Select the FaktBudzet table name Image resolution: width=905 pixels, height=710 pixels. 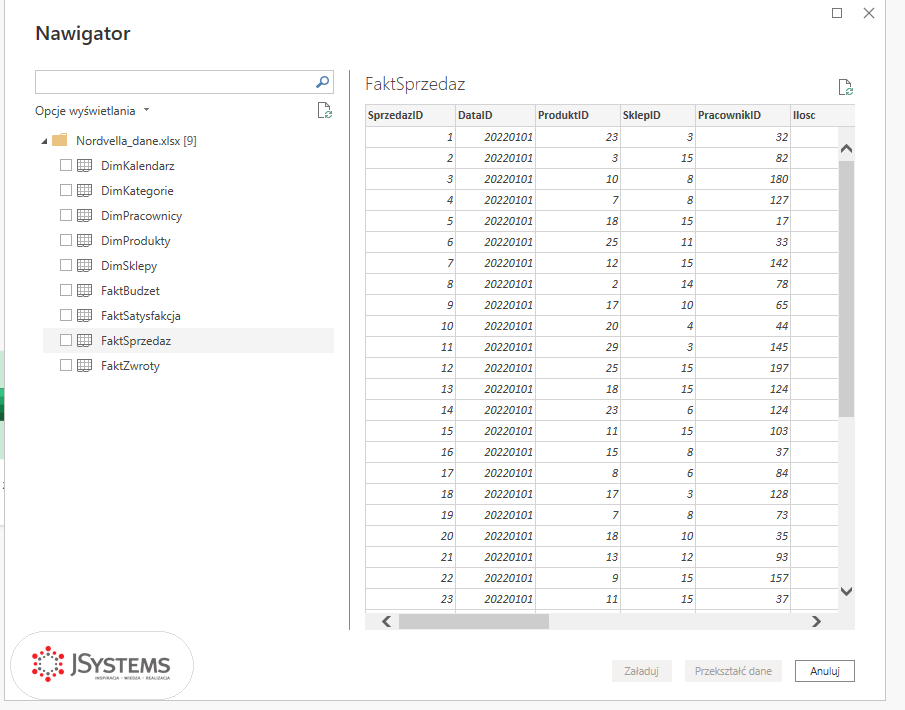point(130,290)
